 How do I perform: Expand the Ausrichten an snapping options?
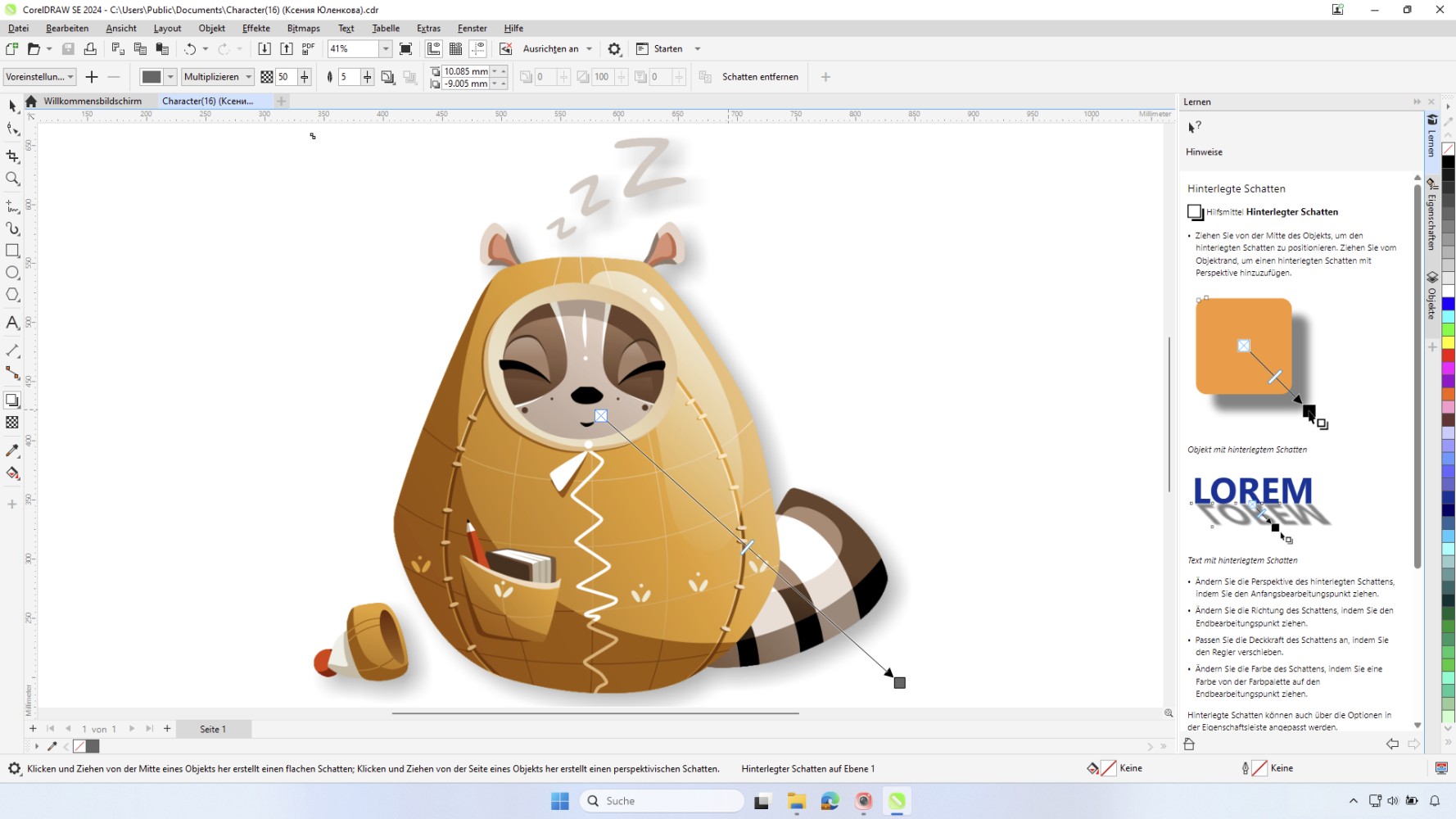pos(589,48)
